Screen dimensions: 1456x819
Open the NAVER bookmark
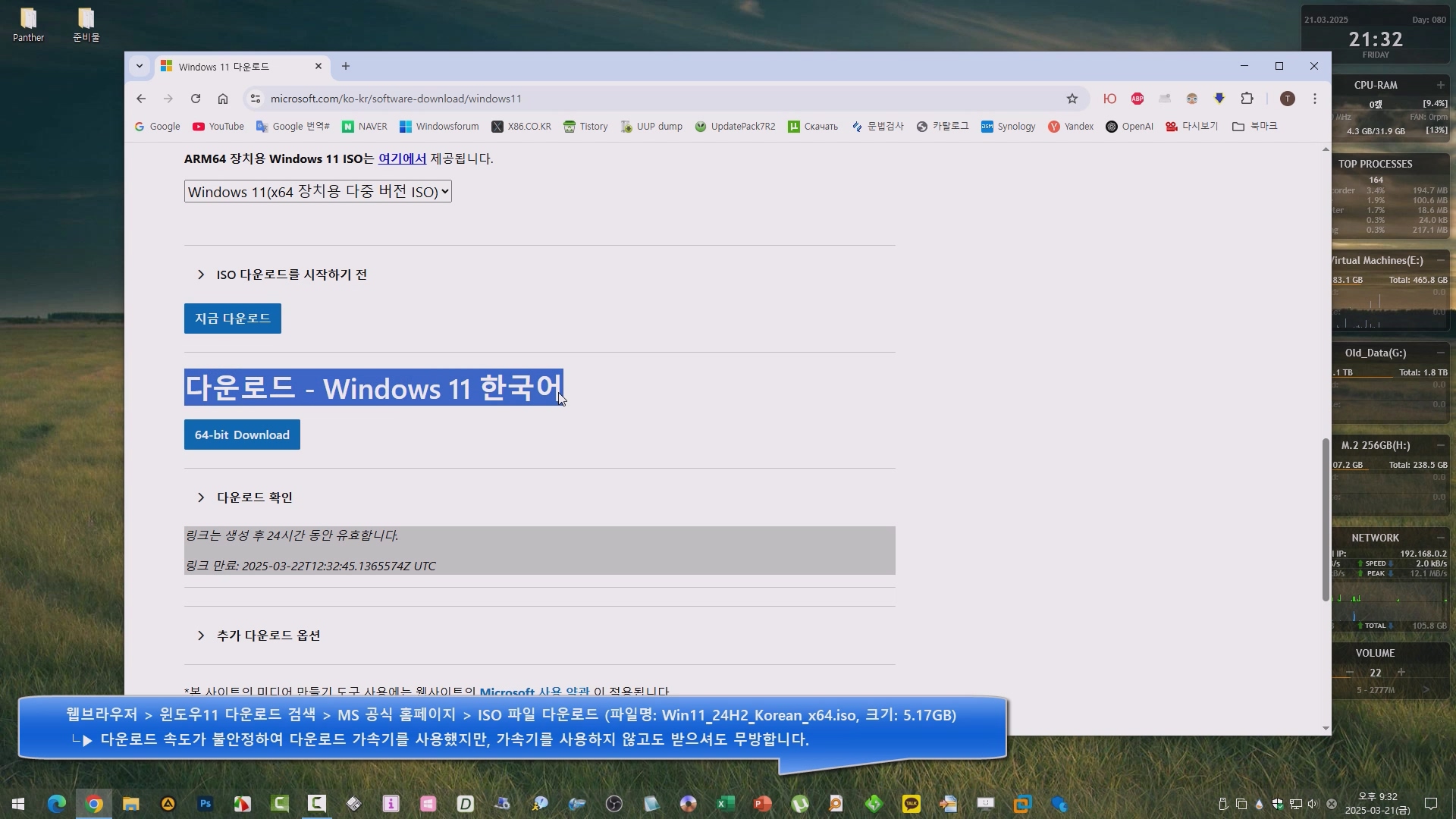365,127
